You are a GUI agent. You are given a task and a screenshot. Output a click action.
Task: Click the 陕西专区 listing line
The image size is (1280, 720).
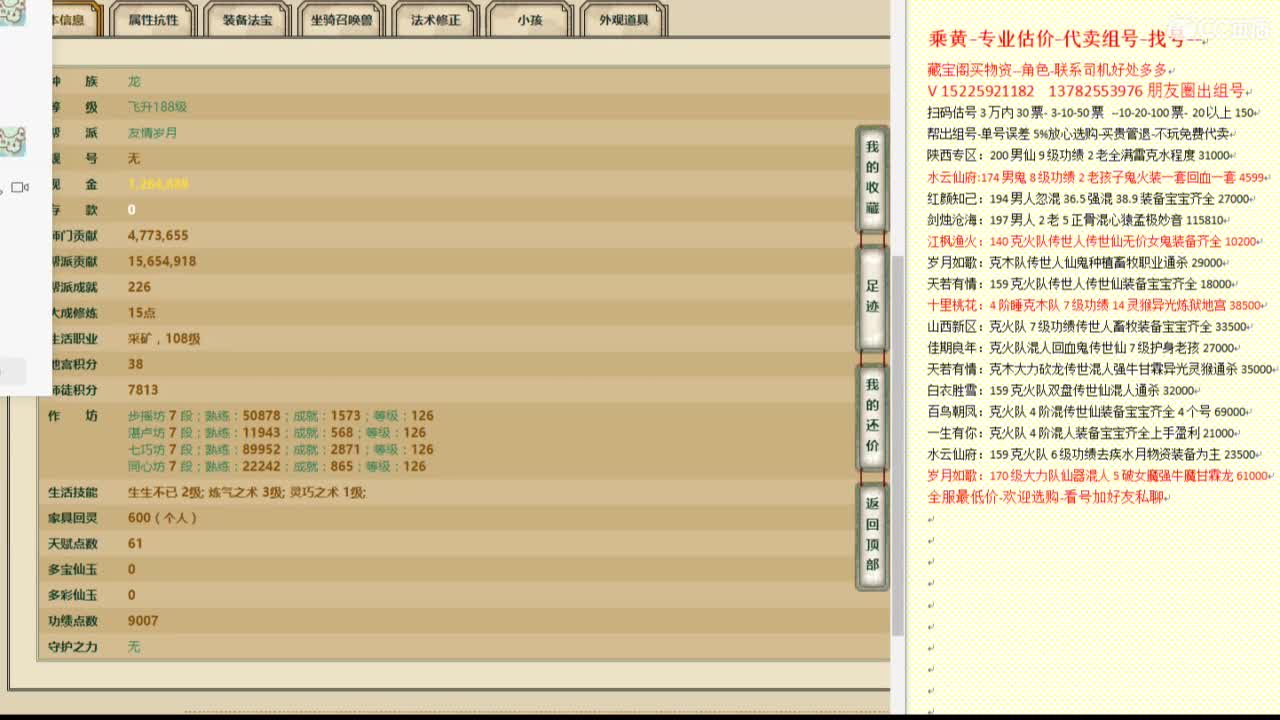pyautogui.click(x=1079, y=156)
